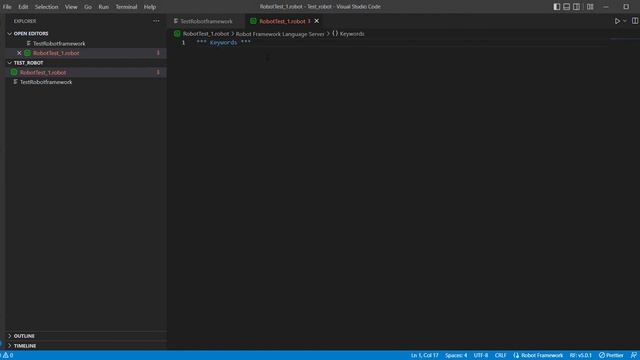Open the Run menu

tap(104, 7)
